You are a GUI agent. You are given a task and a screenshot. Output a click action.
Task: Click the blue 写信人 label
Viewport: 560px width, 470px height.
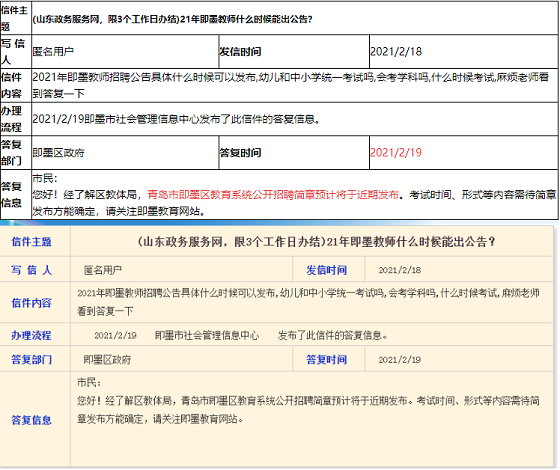coord(31,270)
